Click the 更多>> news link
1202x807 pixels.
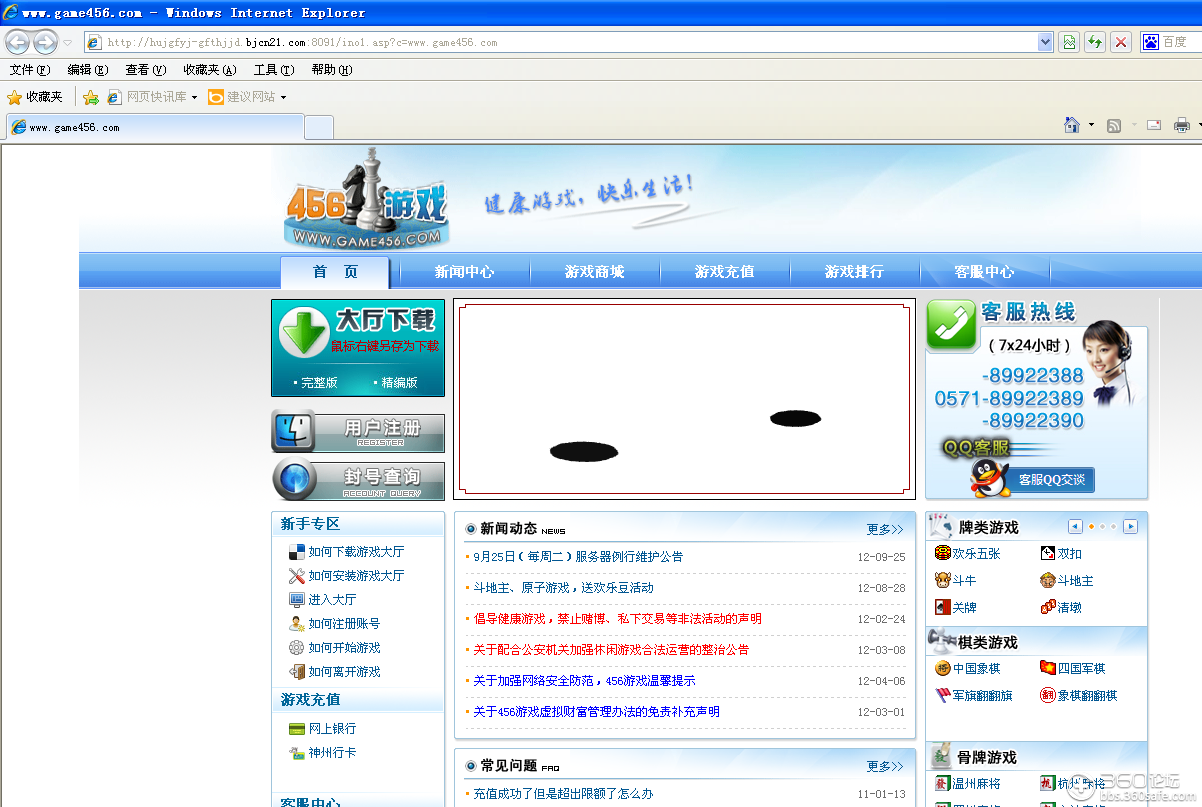click(x=884, y=529)
